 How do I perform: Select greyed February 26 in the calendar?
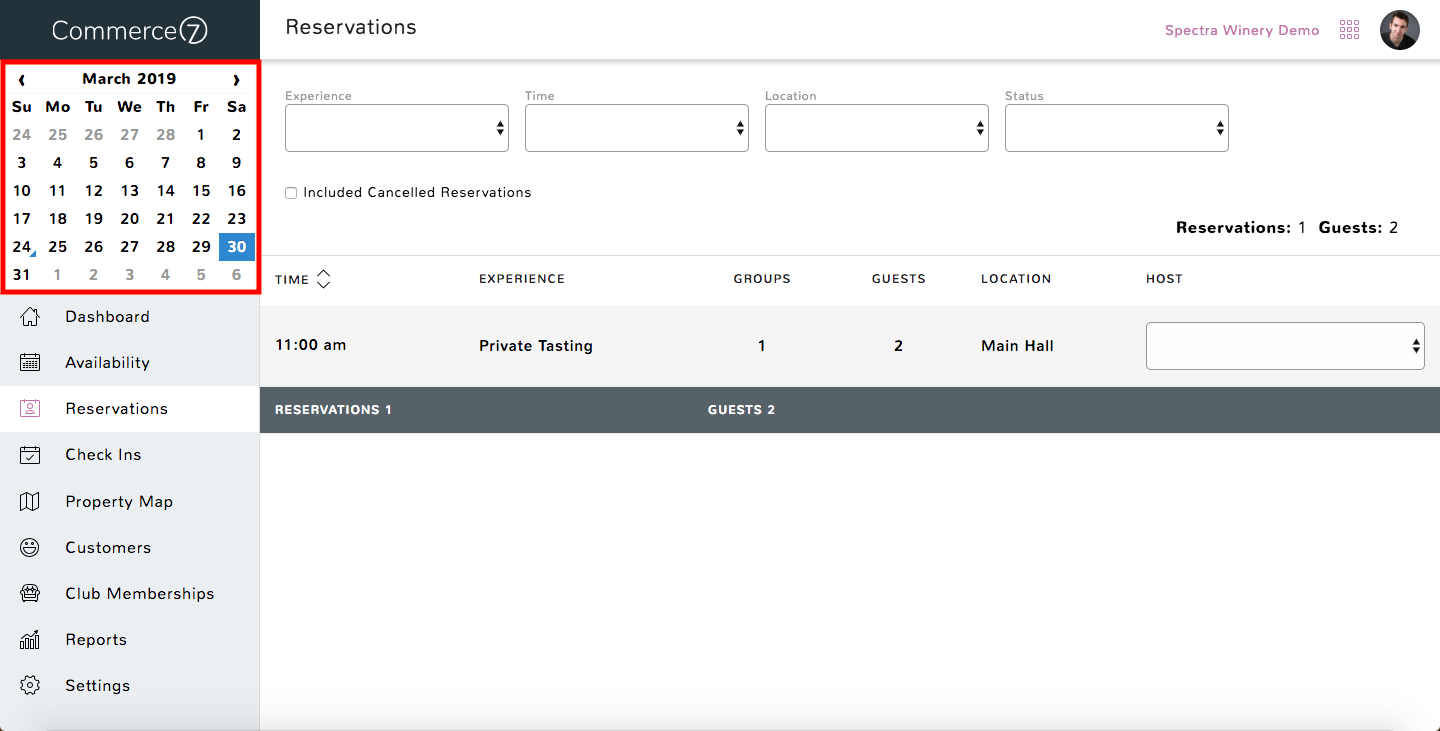pyautogui.click(x=94, y=135)
